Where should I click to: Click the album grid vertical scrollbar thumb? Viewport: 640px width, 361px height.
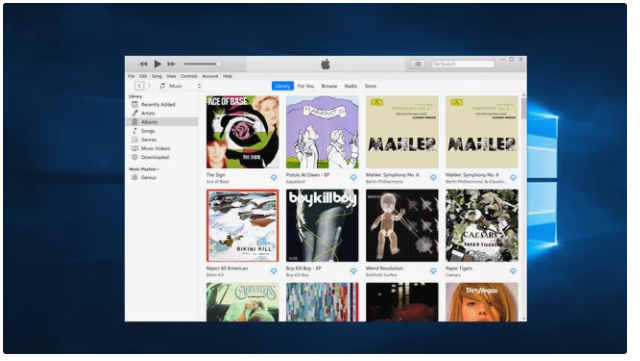click(x=524, y=108)
